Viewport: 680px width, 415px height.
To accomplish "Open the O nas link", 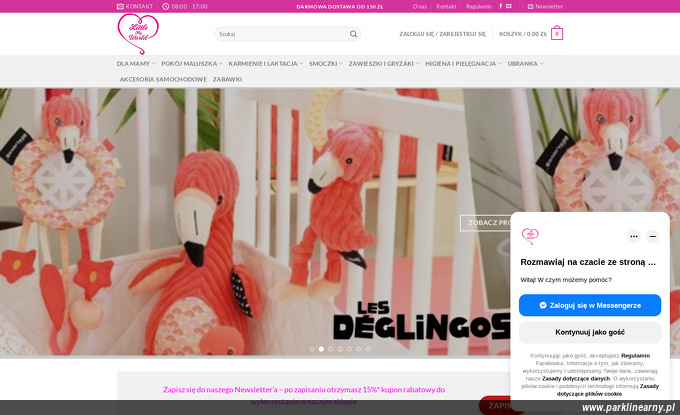I will point(420,7).
